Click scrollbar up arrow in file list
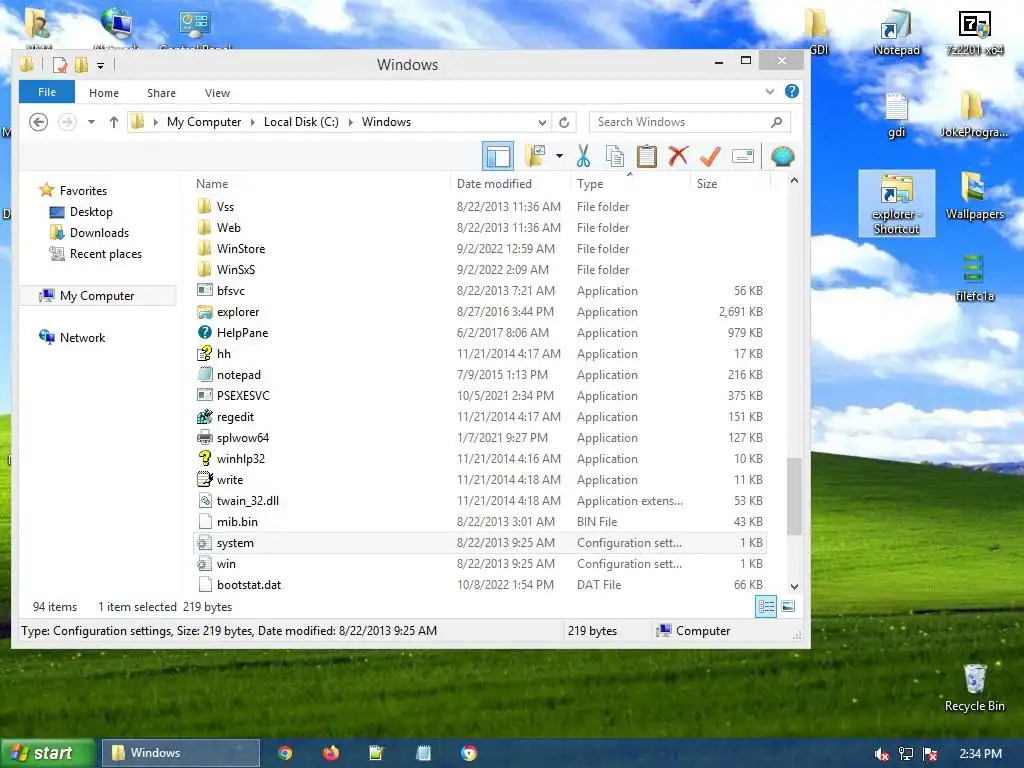This screenshot has width=1024, height=768. pyautogui.click(x=794, y=181)
